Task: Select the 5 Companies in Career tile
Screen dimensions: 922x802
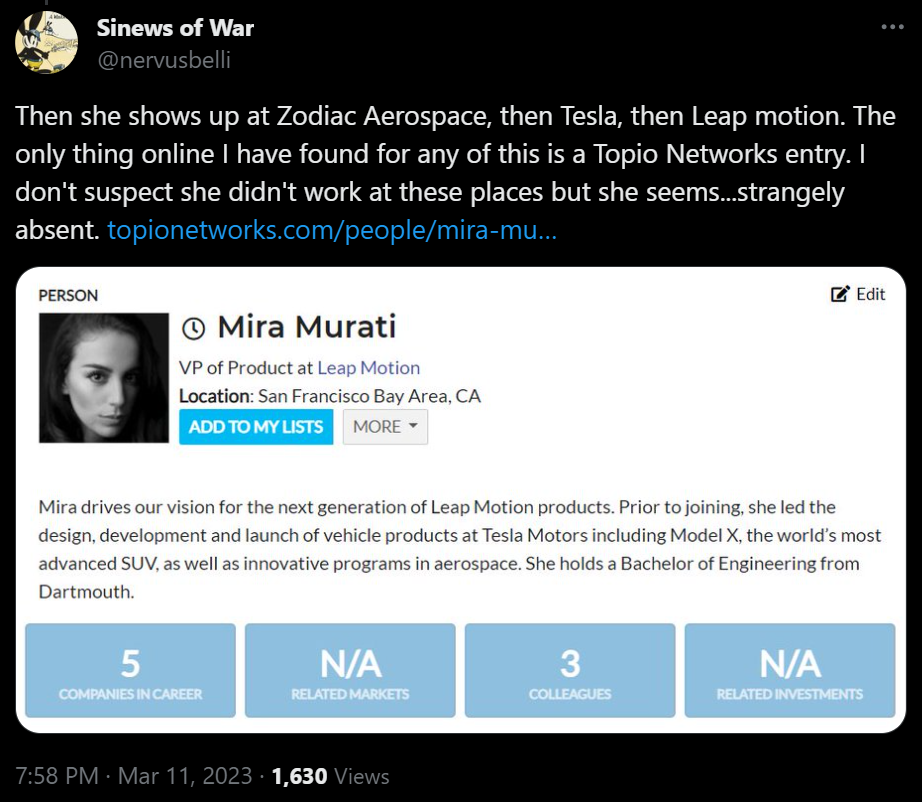Action: pyautogui.click(x=130, y=670)
